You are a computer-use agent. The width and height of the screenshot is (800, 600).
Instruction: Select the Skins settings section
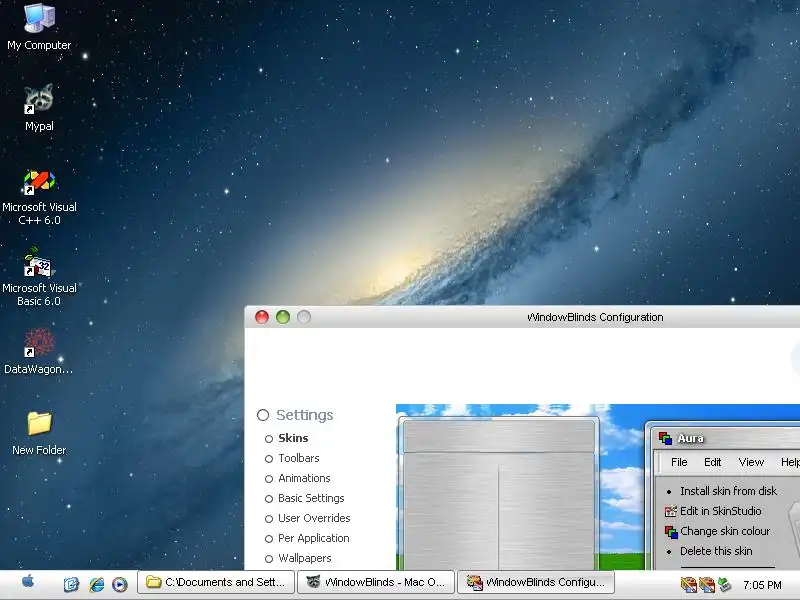(293, 438)
